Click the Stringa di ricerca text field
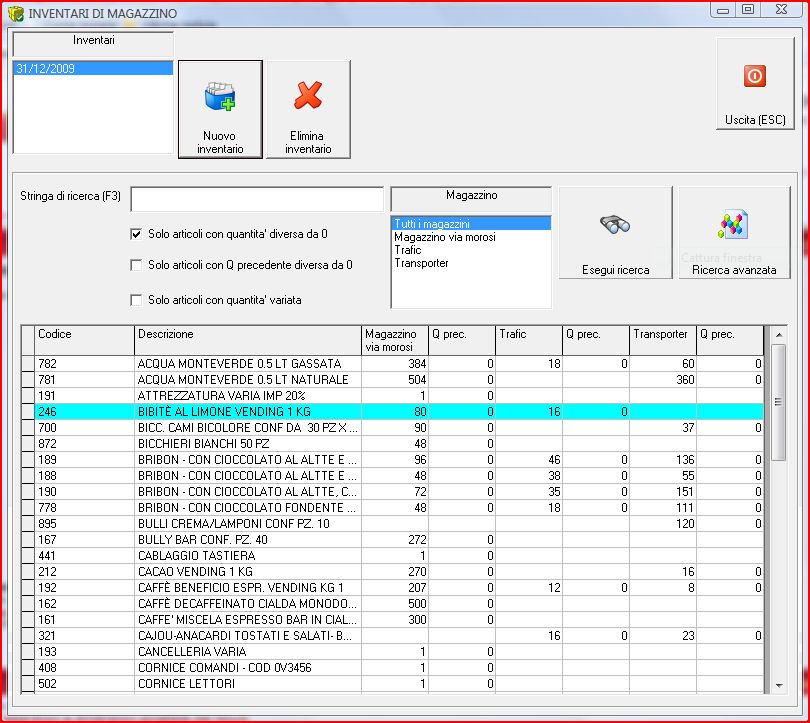The image size is (810, 723). (257, 199)
